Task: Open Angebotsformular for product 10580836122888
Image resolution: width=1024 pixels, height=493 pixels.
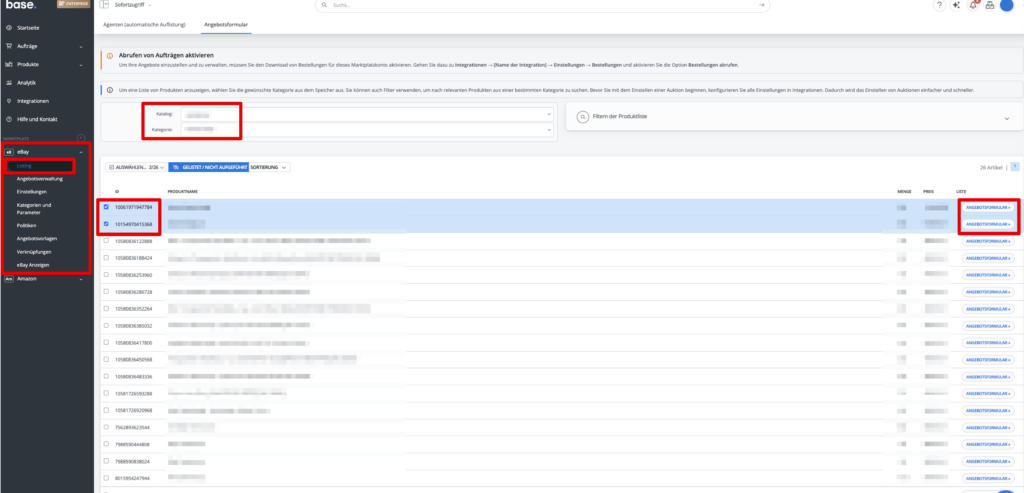Action: pos(988,241)
